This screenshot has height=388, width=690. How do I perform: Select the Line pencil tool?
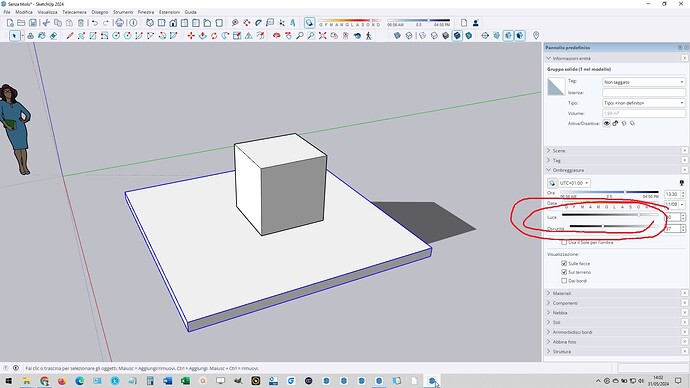tap(70, 36)
